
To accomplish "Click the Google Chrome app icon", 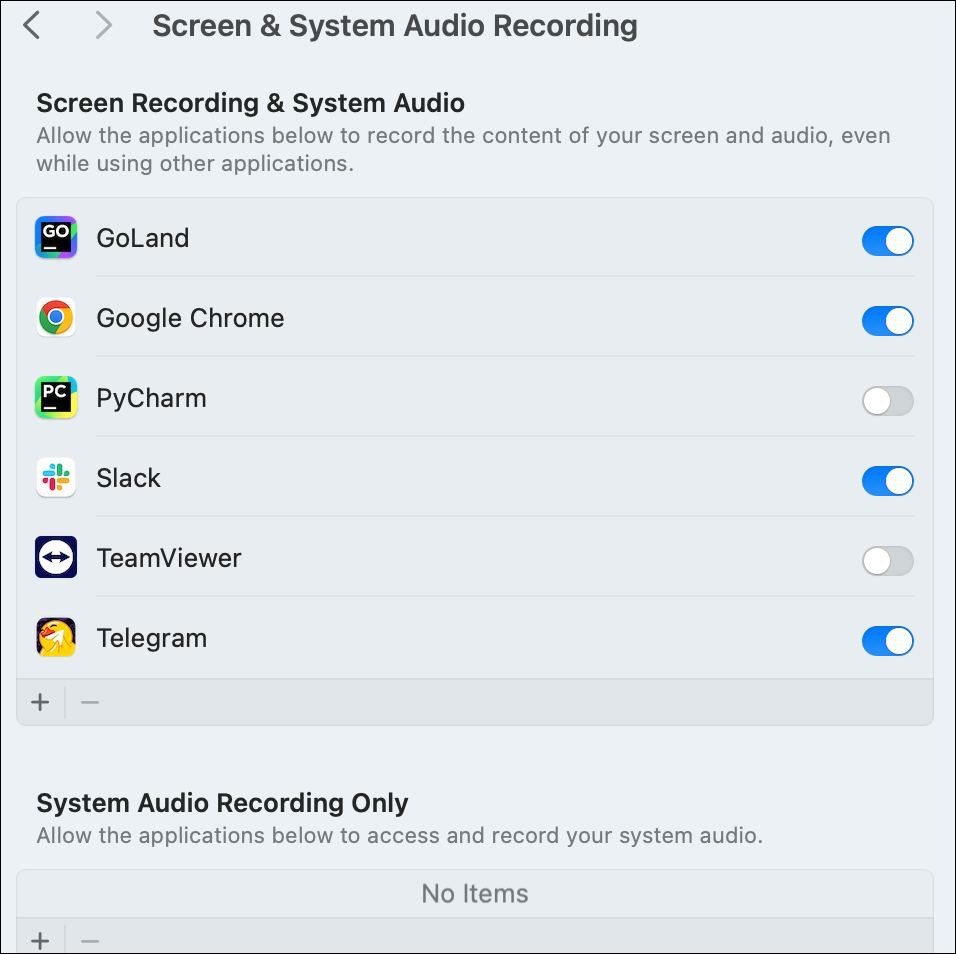I will (55, 318).
